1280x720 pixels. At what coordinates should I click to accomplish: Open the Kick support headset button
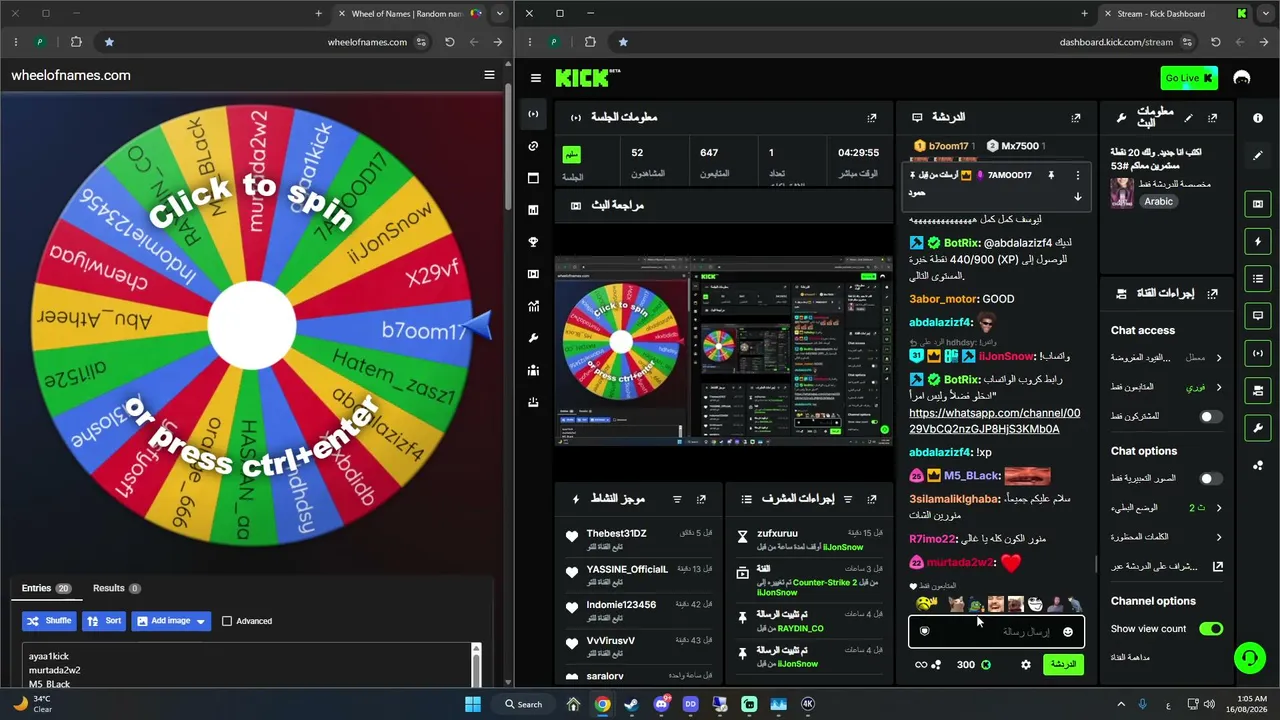1249,658
